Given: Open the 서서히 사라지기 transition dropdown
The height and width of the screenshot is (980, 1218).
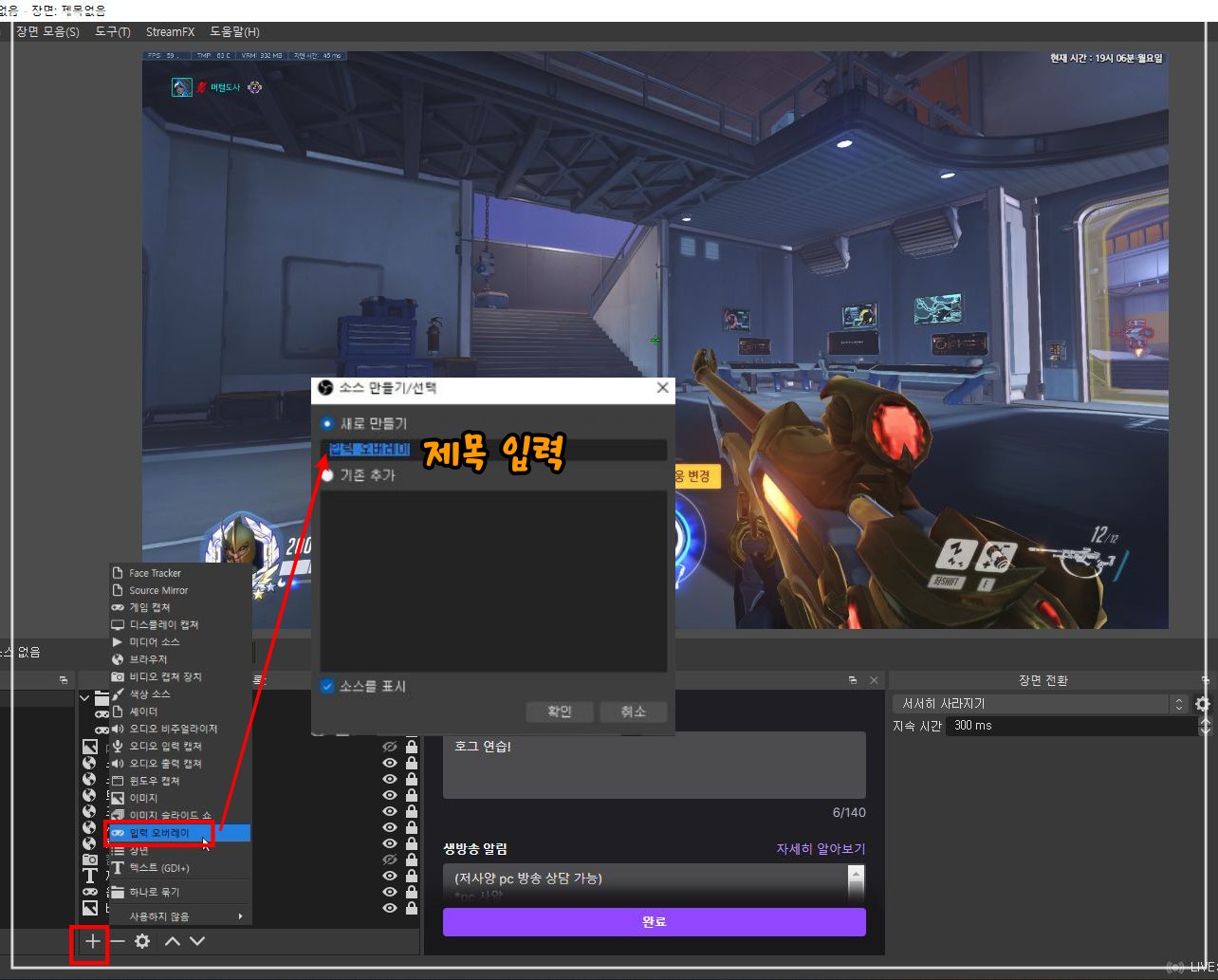Looking at the screenshot, I should tap(1040, 704).
